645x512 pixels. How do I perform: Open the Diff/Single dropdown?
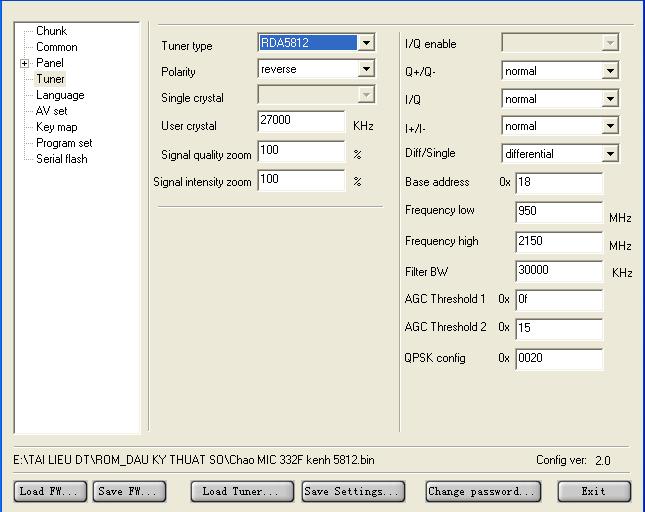pos(560,154)
